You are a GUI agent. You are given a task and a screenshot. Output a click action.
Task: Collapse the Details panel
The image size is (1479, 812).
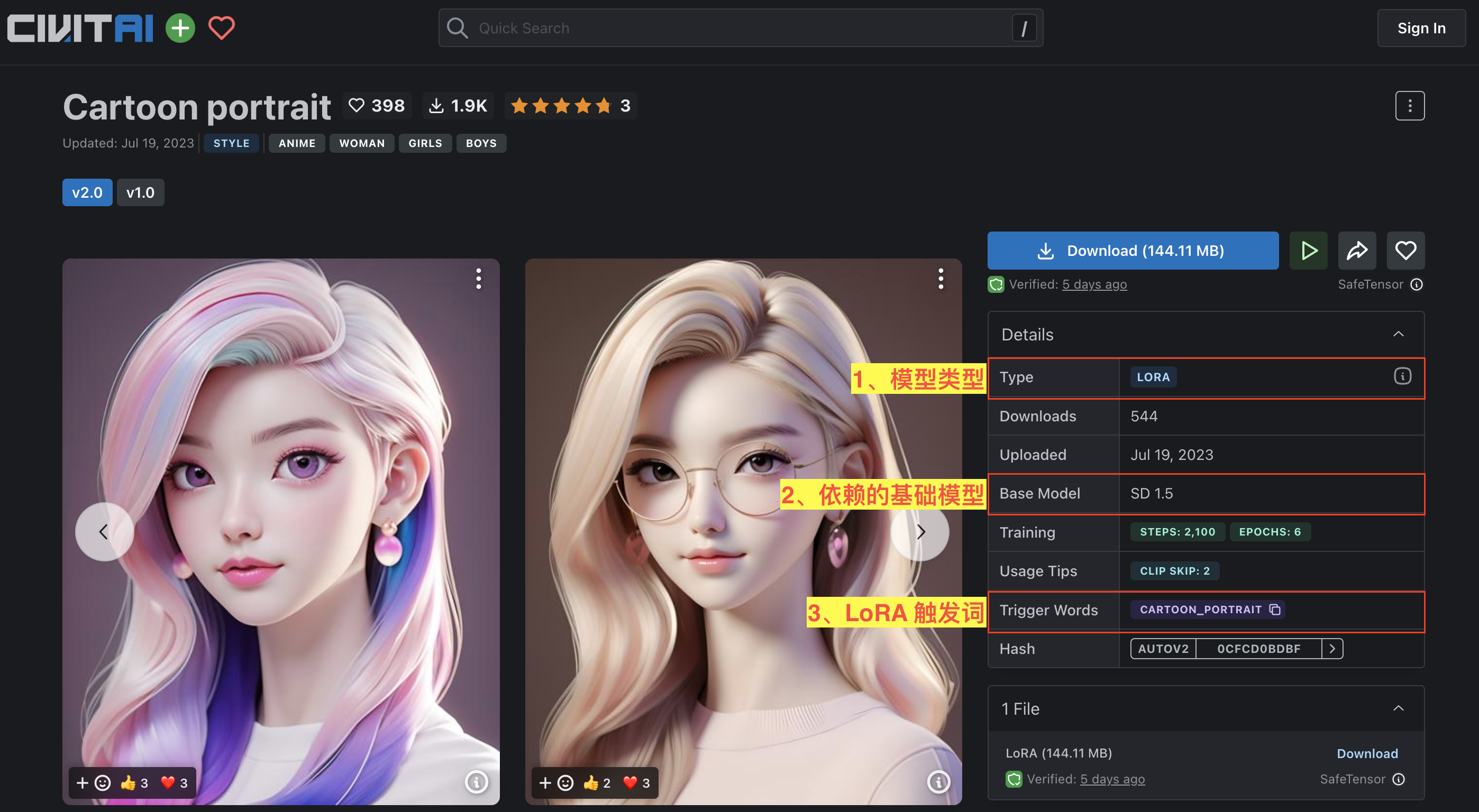pos(1398,335)
